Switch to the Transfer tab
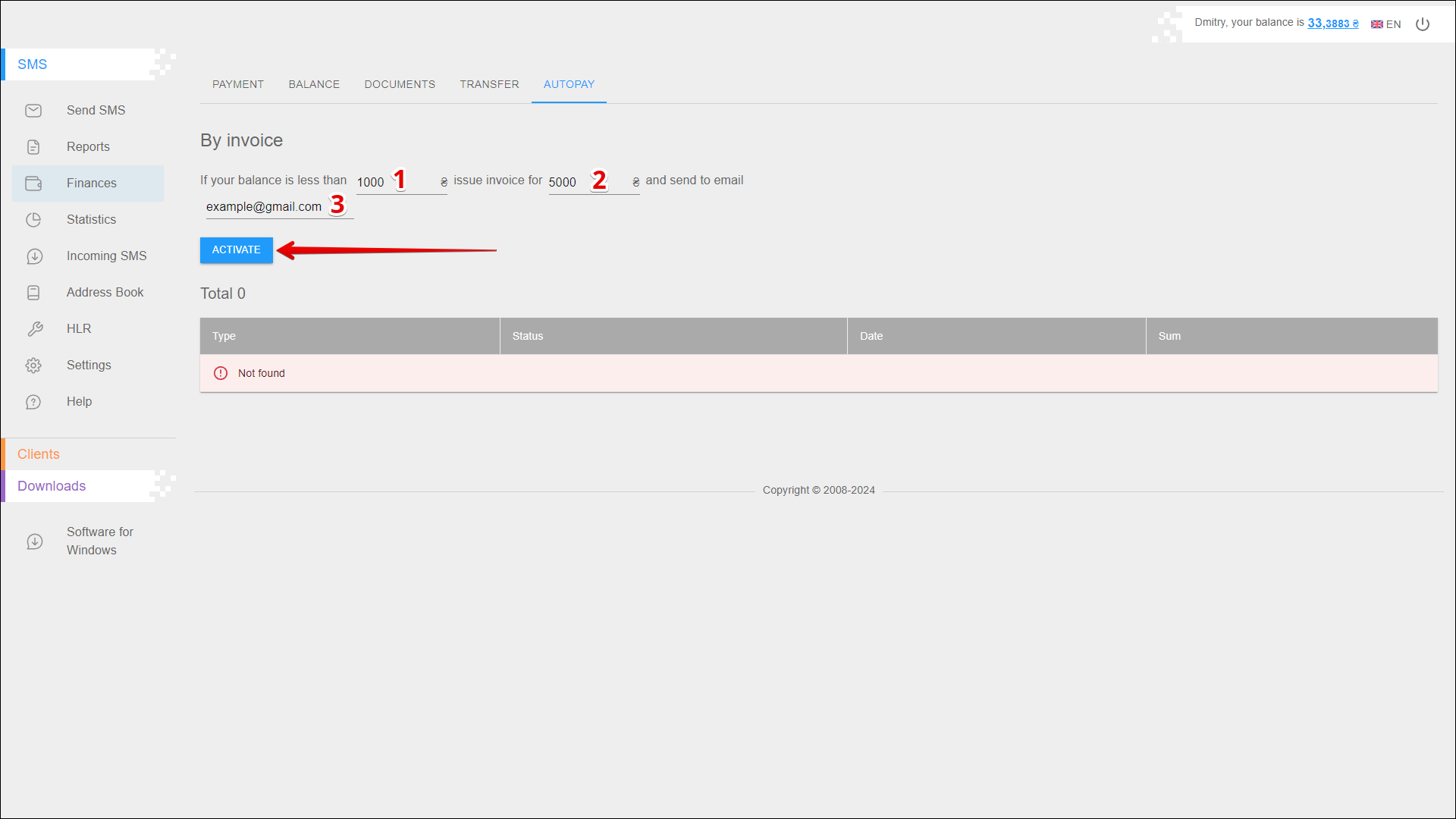Viewport: 1456px width, 819px height. [489, 84]
